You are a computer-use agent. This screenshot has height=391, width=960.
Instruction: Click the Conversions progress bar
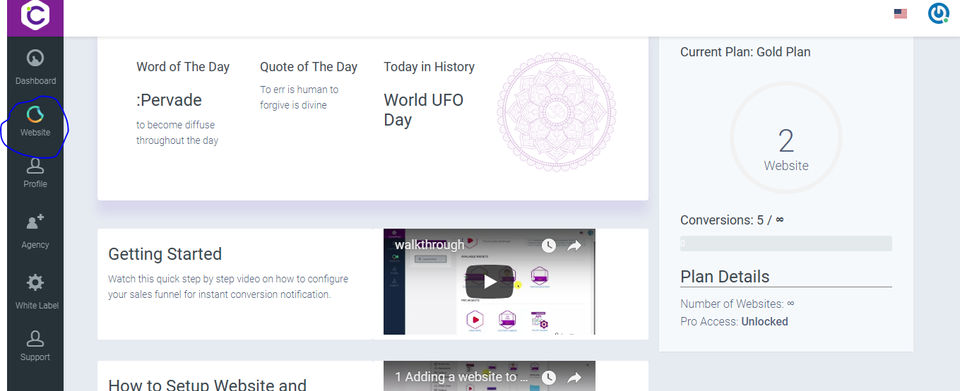pos(786,244)
